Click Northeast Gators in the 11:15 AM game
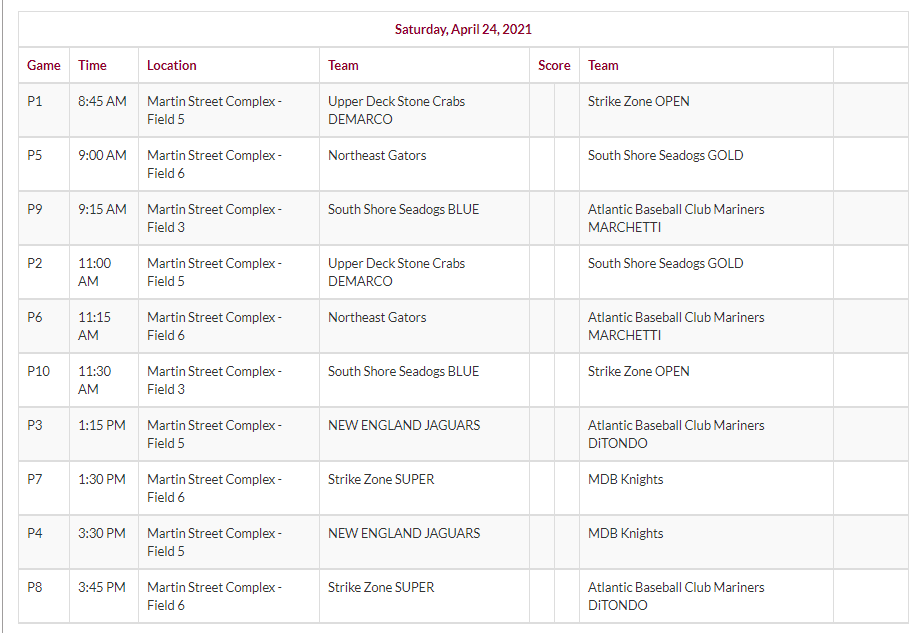The width and height of the screenshot is (921, 633). [x=377, y=317]
